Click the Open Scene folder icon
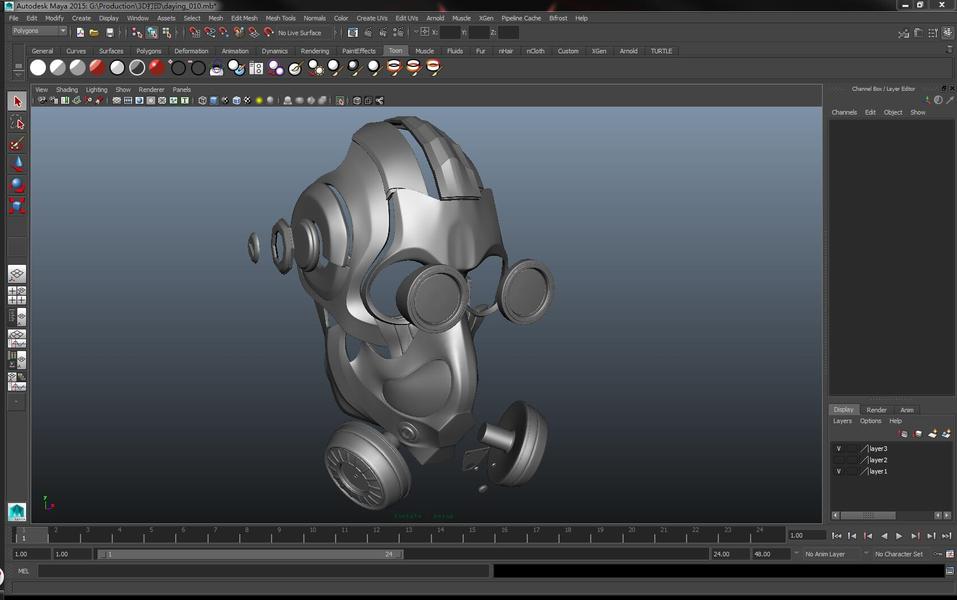The width and height of the screenshot is (957, 600). 94,33
